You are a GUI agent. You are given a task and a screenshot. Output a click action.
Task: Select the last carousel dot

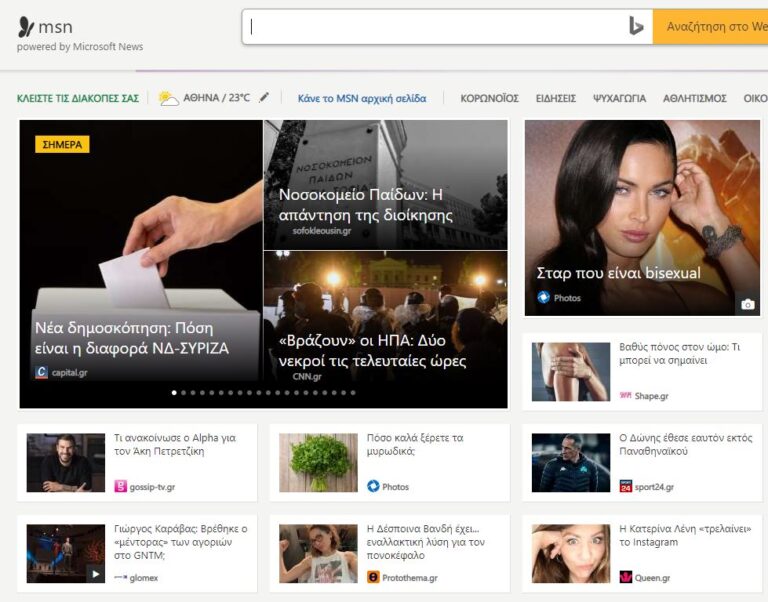pos(353,393)
